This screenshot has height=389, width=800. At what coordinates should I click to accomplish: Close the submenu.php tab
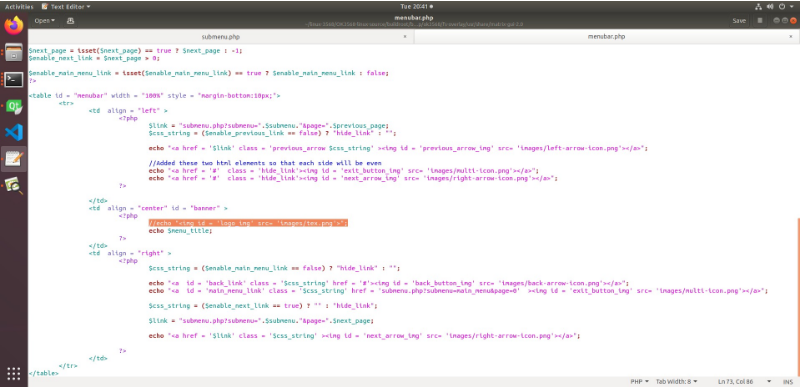(405, 37)
